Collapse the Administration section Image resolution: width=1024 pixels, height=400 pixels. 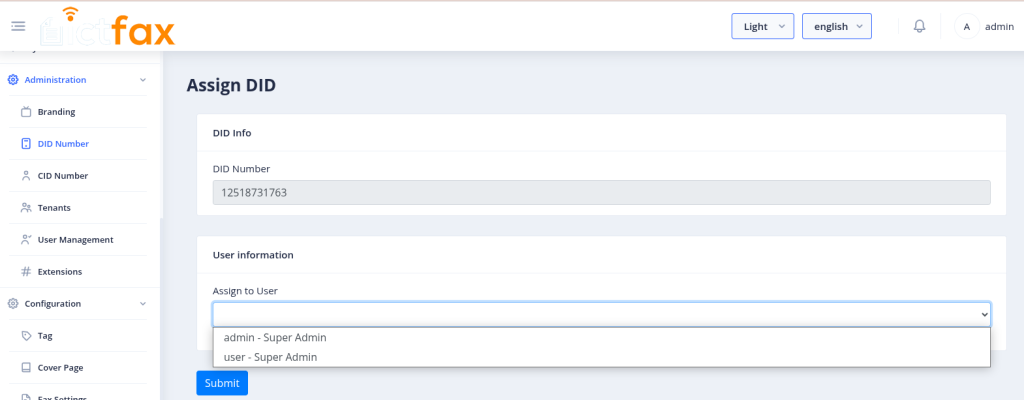point(143,80)
